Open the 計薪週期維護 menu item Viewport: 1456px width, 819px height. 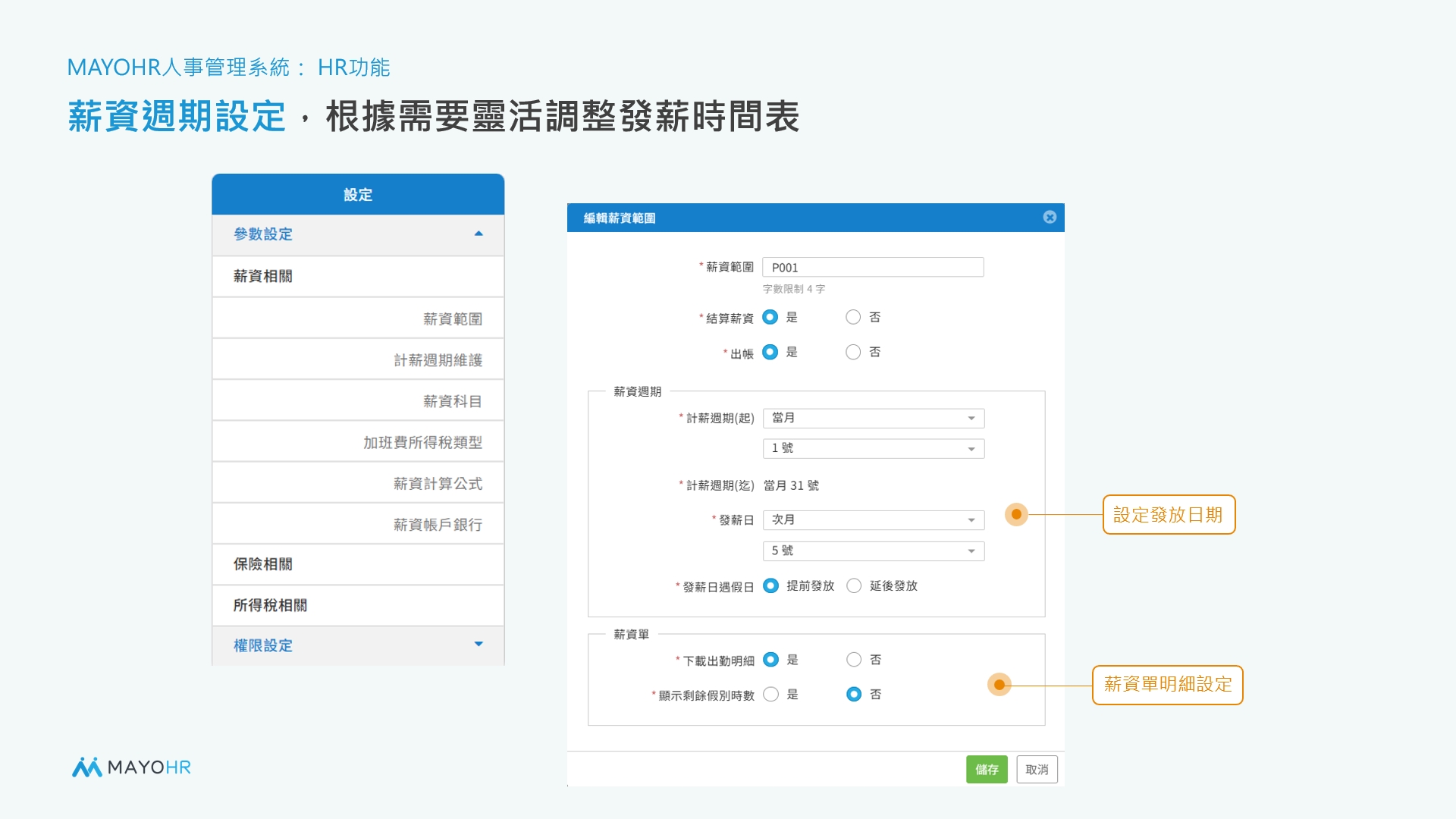coord(358,359)
